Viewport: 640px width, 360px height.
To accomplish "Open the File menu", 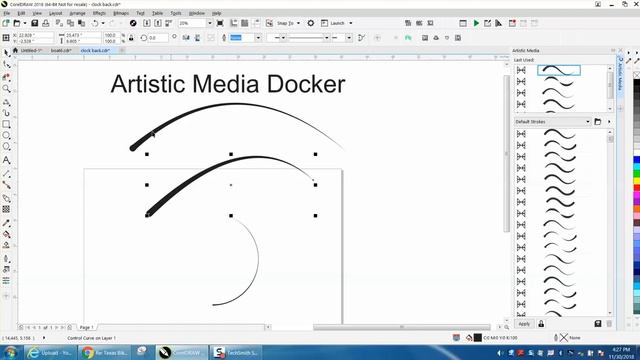I will 7,13.
